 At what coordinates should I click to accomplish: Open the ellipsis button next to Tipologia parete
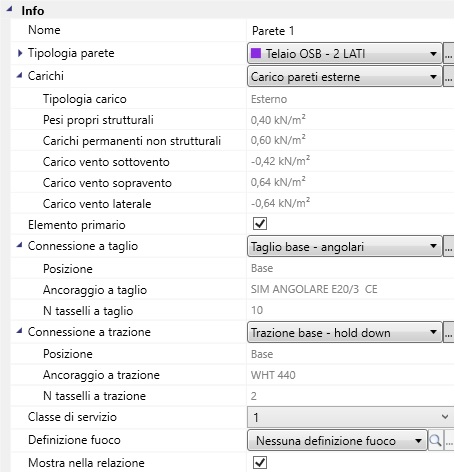(x=449, y=53)
